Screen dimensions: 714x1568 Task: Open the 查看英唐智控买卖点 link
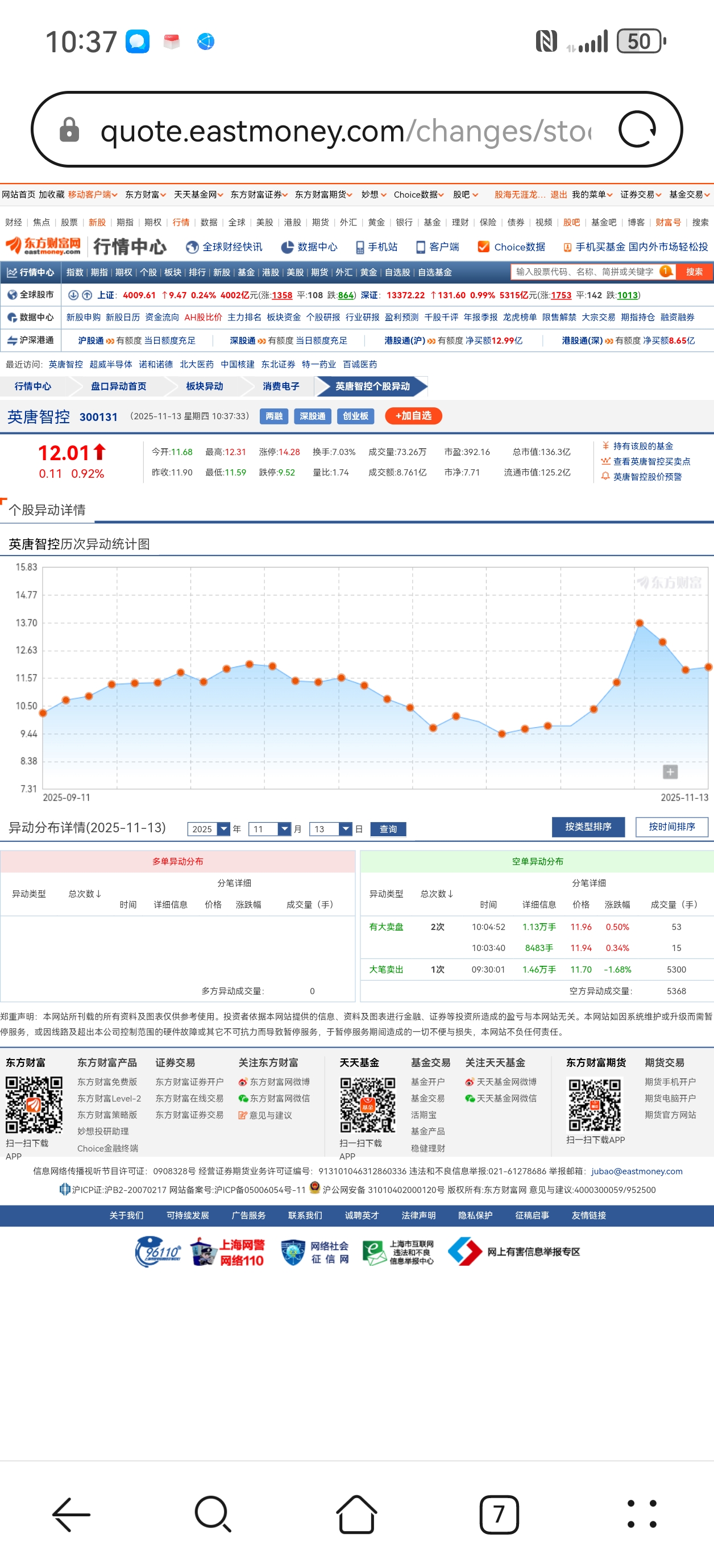(651, 461)
